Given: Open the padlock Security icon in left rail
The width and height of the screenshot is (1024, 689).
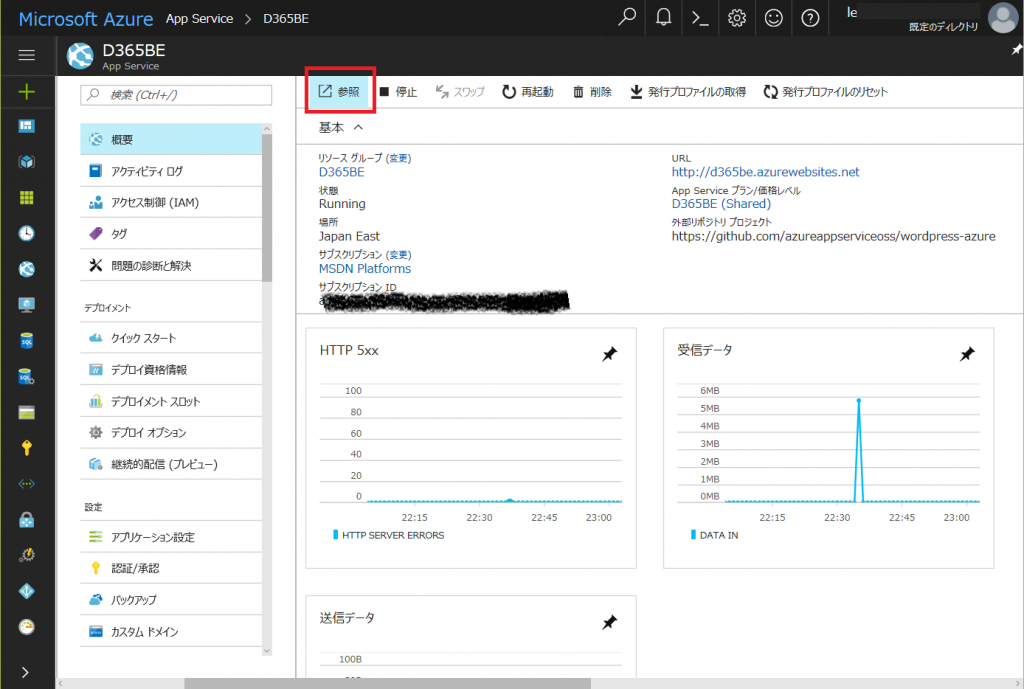Looking at the screenshot, I should (x=26, y=520).
